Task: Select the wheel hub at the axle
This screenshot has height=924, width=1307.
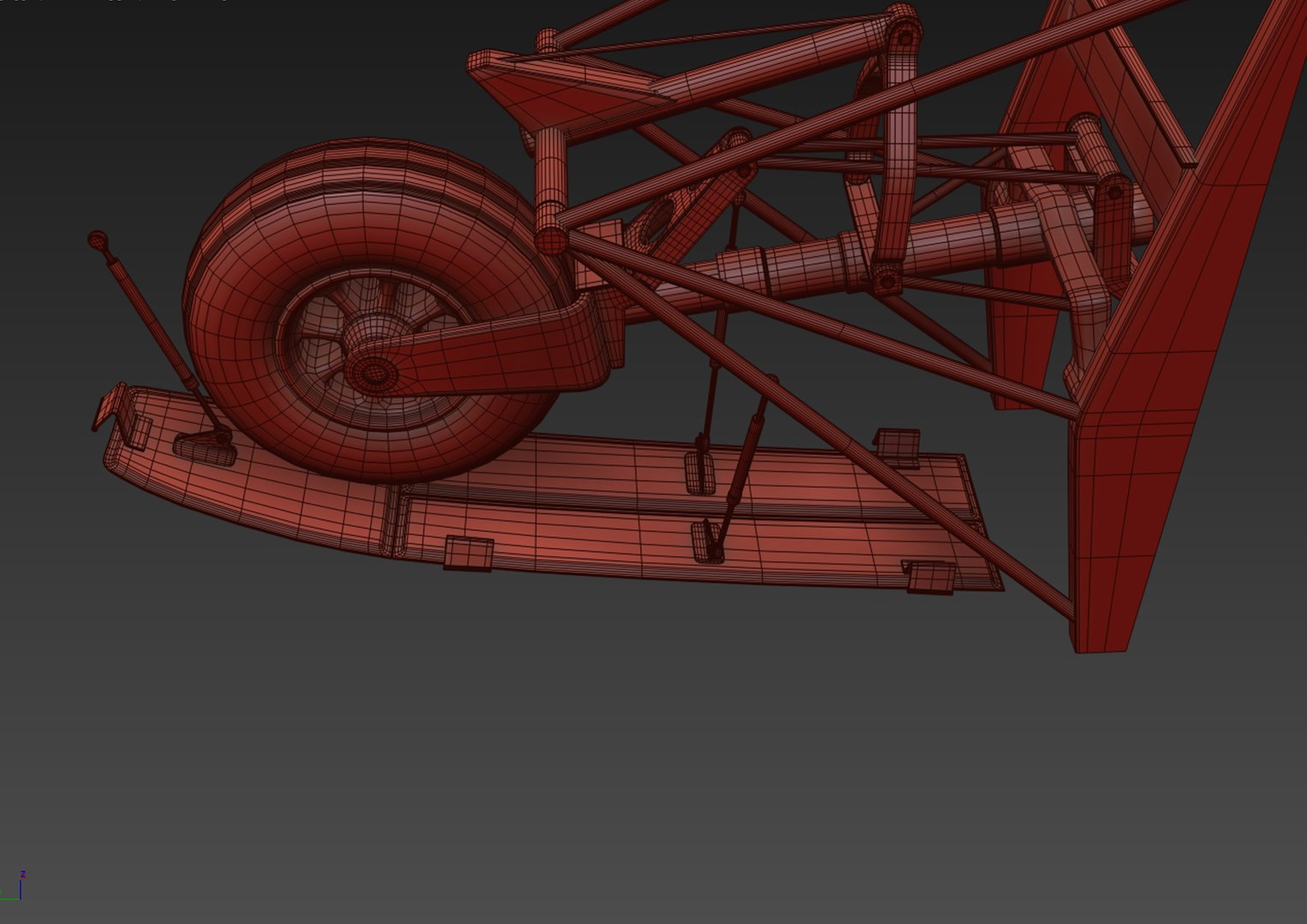Action: [x=375, y=372]
